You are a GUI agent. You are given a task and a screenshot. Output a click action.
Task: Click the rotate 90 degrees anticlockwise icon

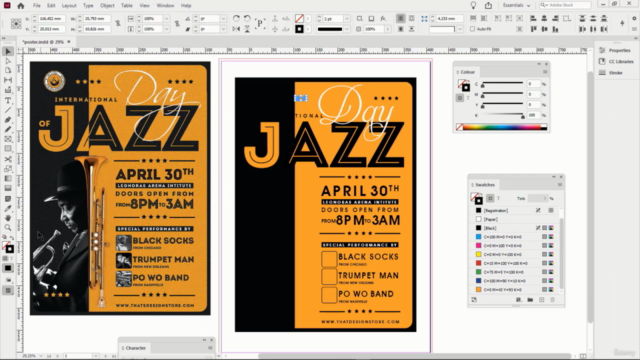(x=247, y=18)
